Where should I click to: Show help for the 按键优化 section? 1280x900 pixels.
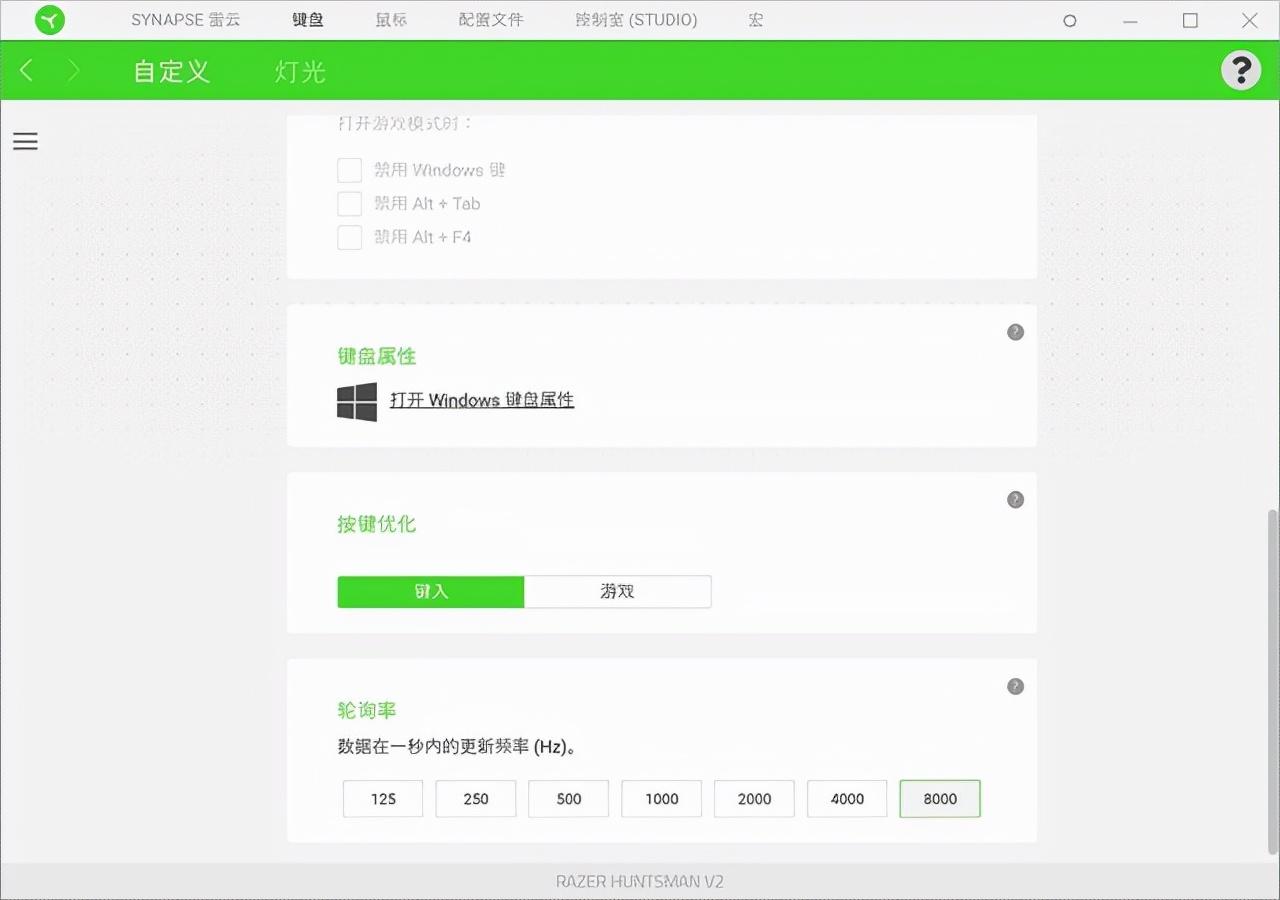tap(1015, 499)
